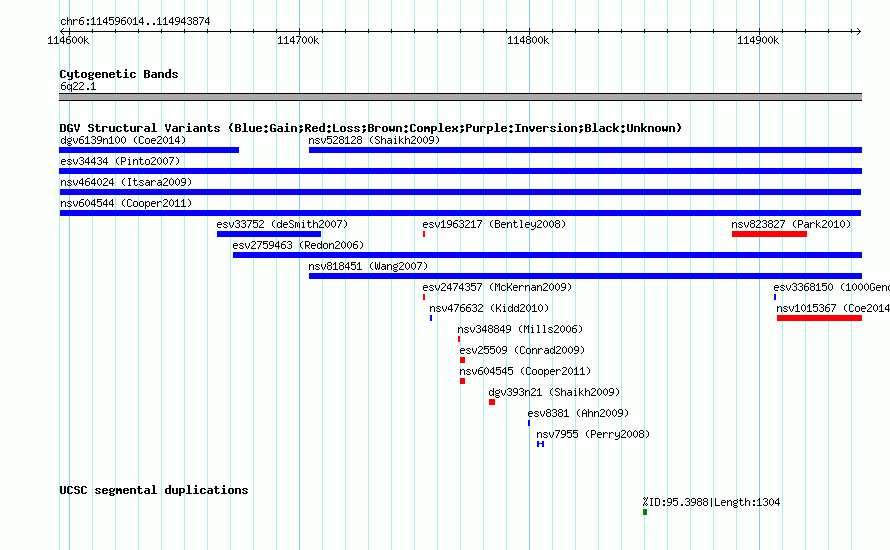Screen dimensions: 890x550
Task: Click the dgv393n21 (Shaikh2009) text label
Action: click(554, 392)
